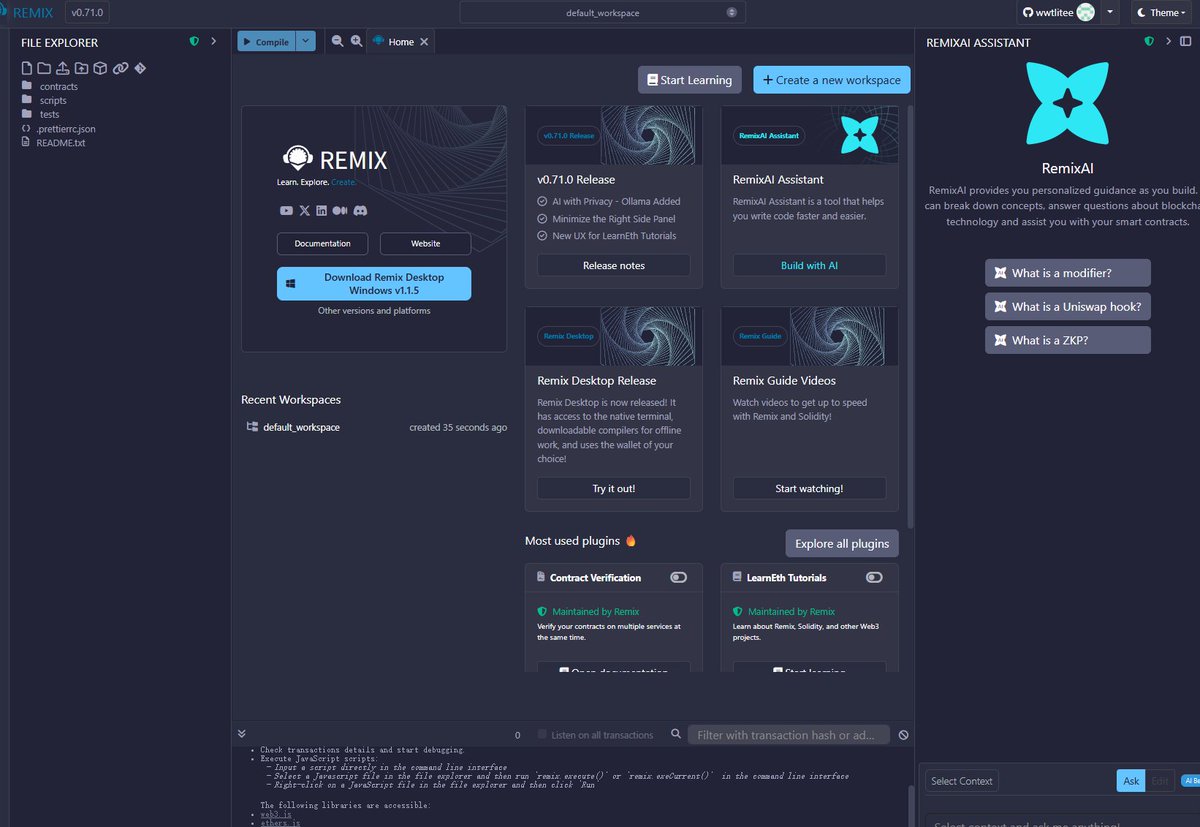
Task: Toggle the RemixAI side panel layout icon
Action: pyautogui.click(x=1187, y=42)
